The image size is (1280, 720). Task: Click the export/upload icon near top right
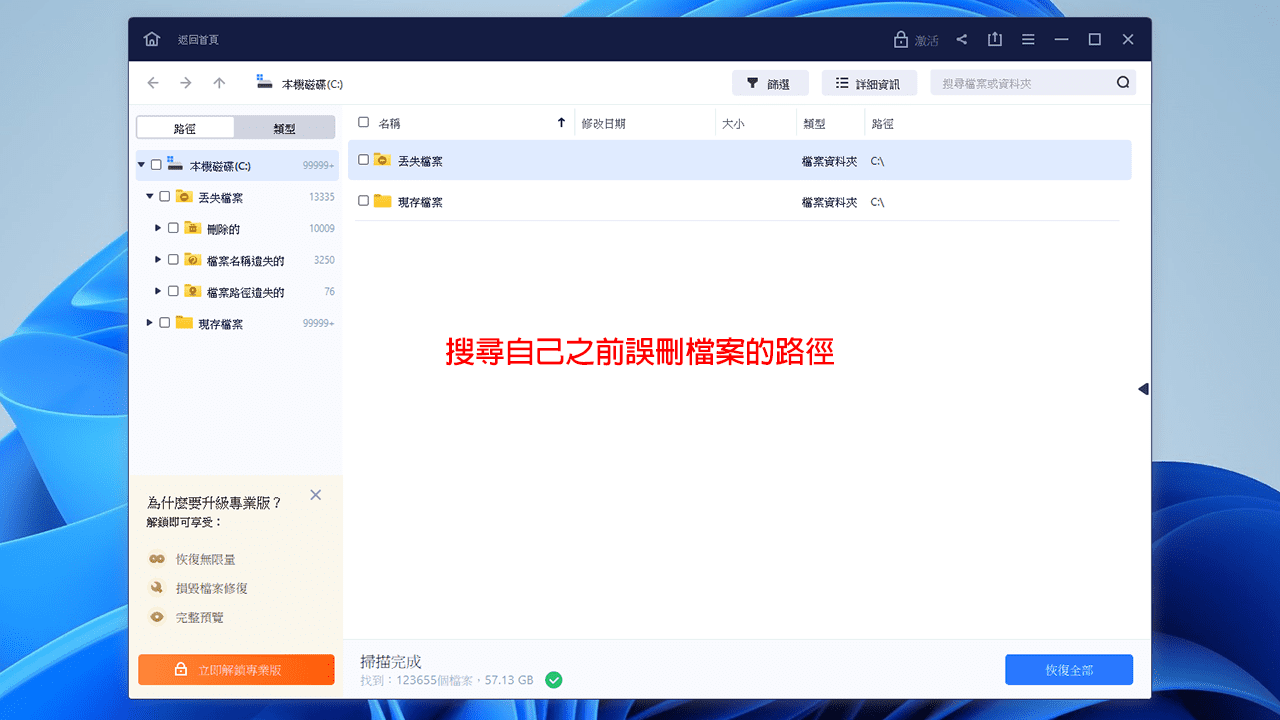[994, 39]
